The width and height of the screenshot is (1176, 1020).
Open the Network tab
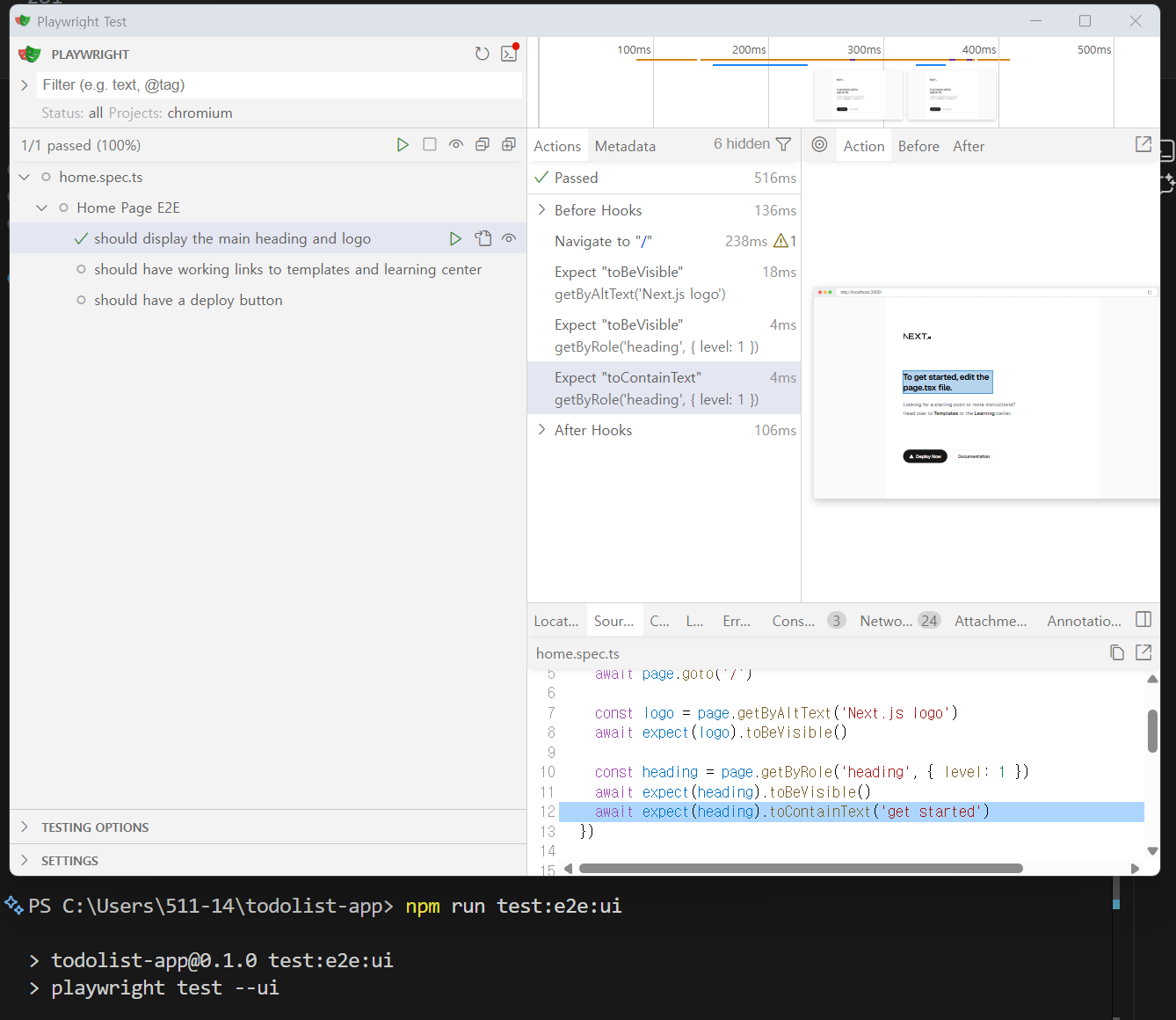tap(900, 621)
